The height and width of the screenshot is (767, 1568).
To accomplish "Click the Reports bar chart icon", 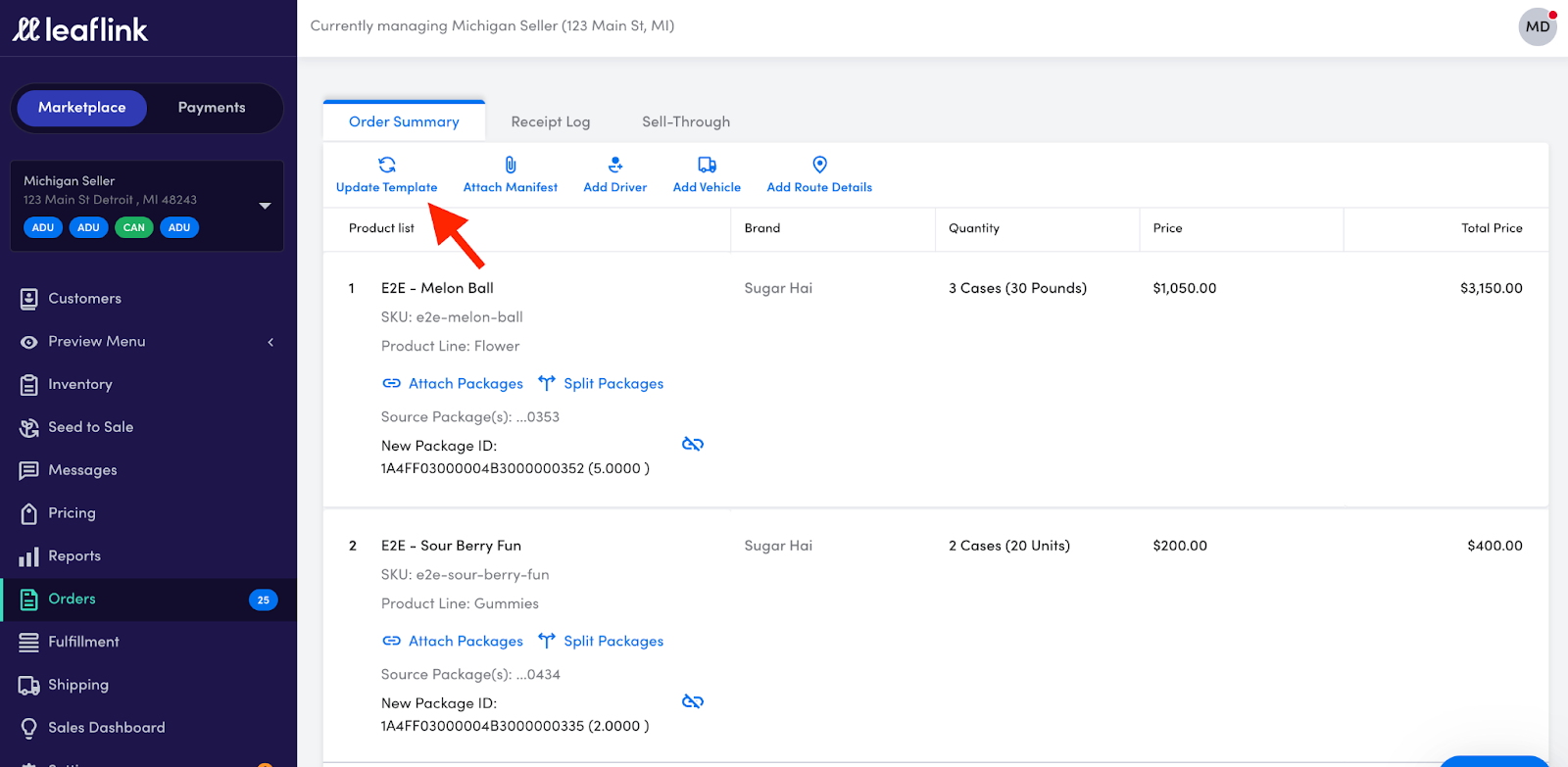I will pyautogui.click(x=29, y=557).
